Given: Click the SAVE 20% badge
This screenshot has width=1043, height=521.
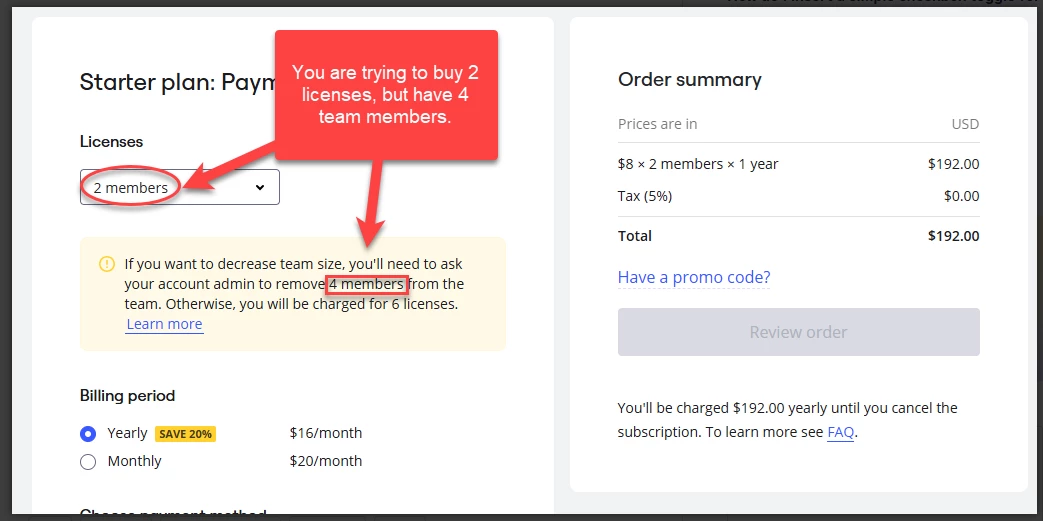Looking at the screenshot, I should point(186,434).
